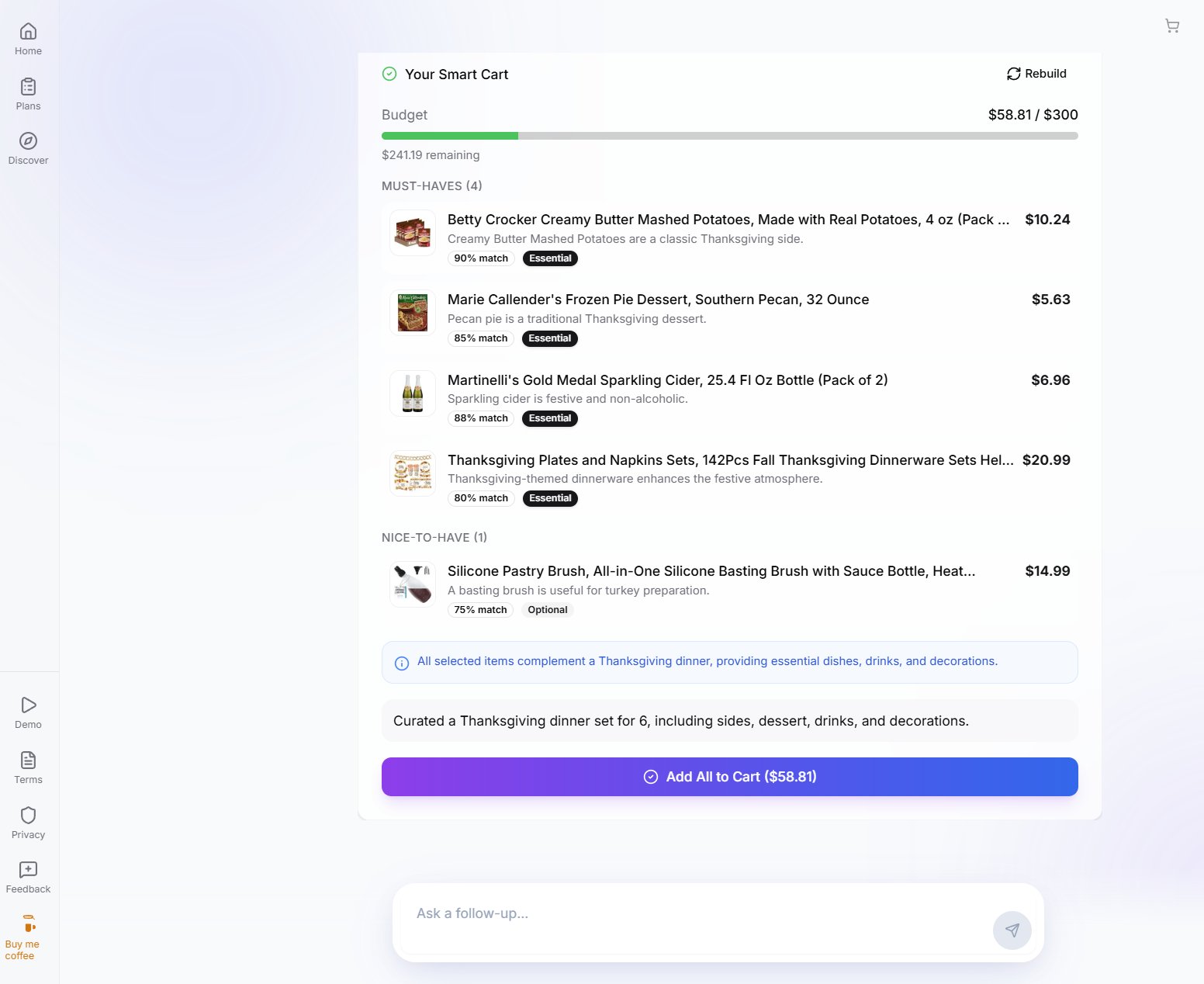Open the Home page from the sidebar
Image resolution: width=1204 pixels, height=984 pixels.
(28, 36)
